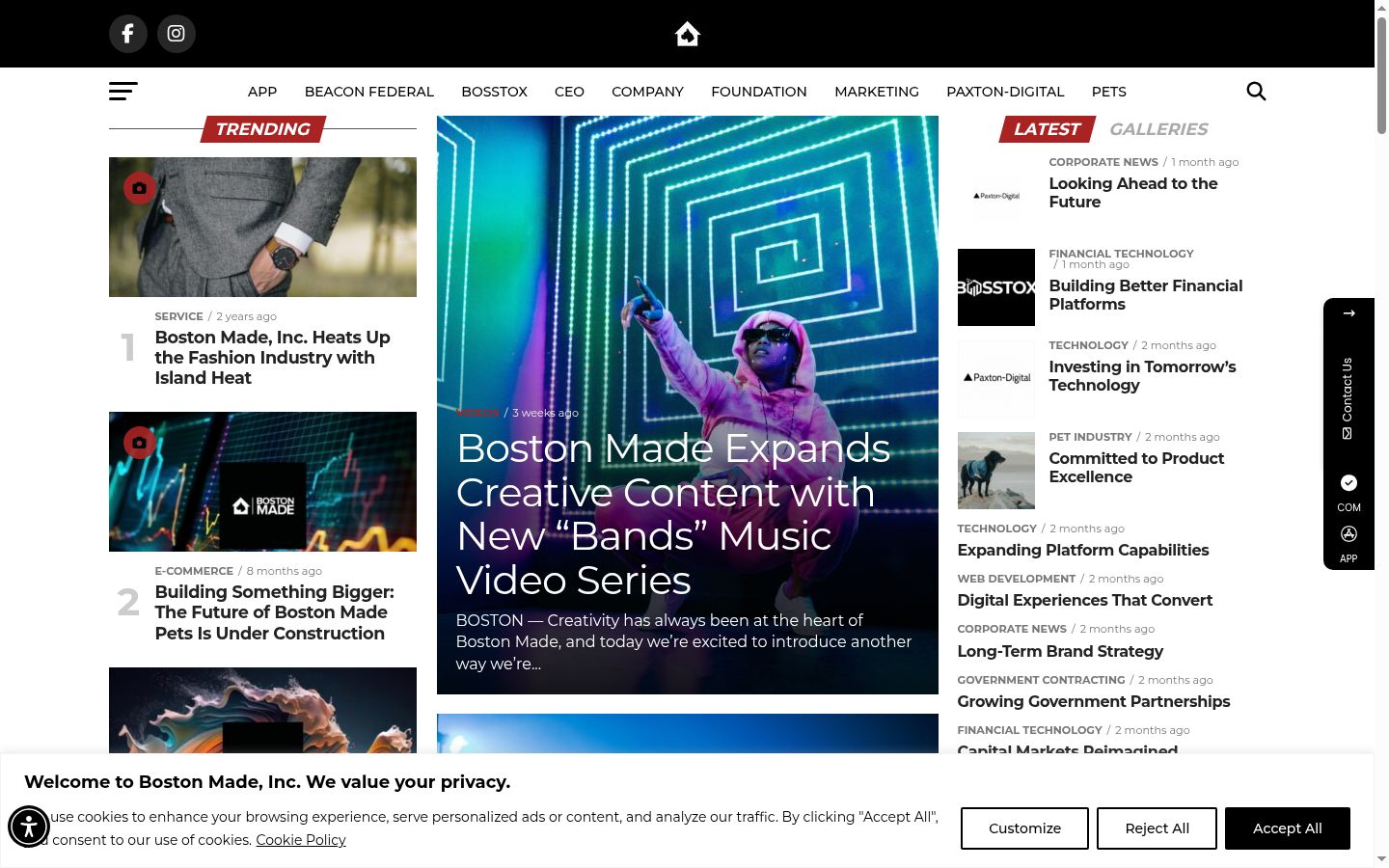Screen dimensions: 1389x868
Task: Open the Instagram social link
Action: coord(176,34)
